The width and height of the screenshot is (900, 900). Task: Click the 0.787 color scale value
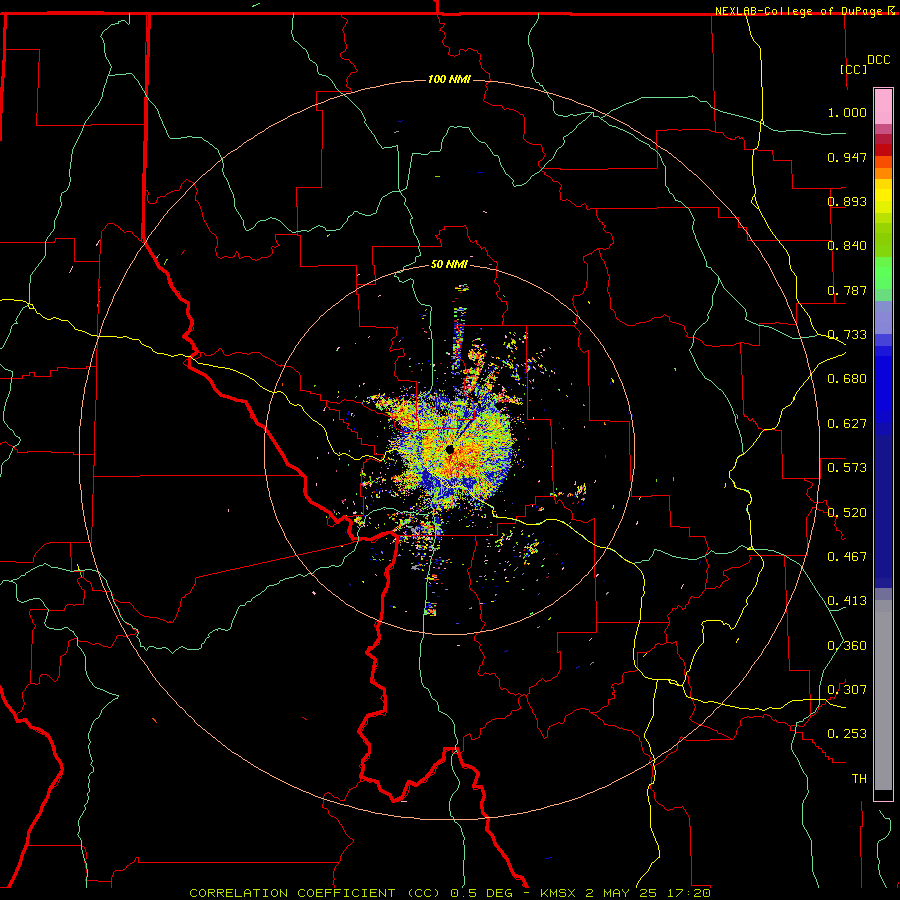click(x=847, y=290)
